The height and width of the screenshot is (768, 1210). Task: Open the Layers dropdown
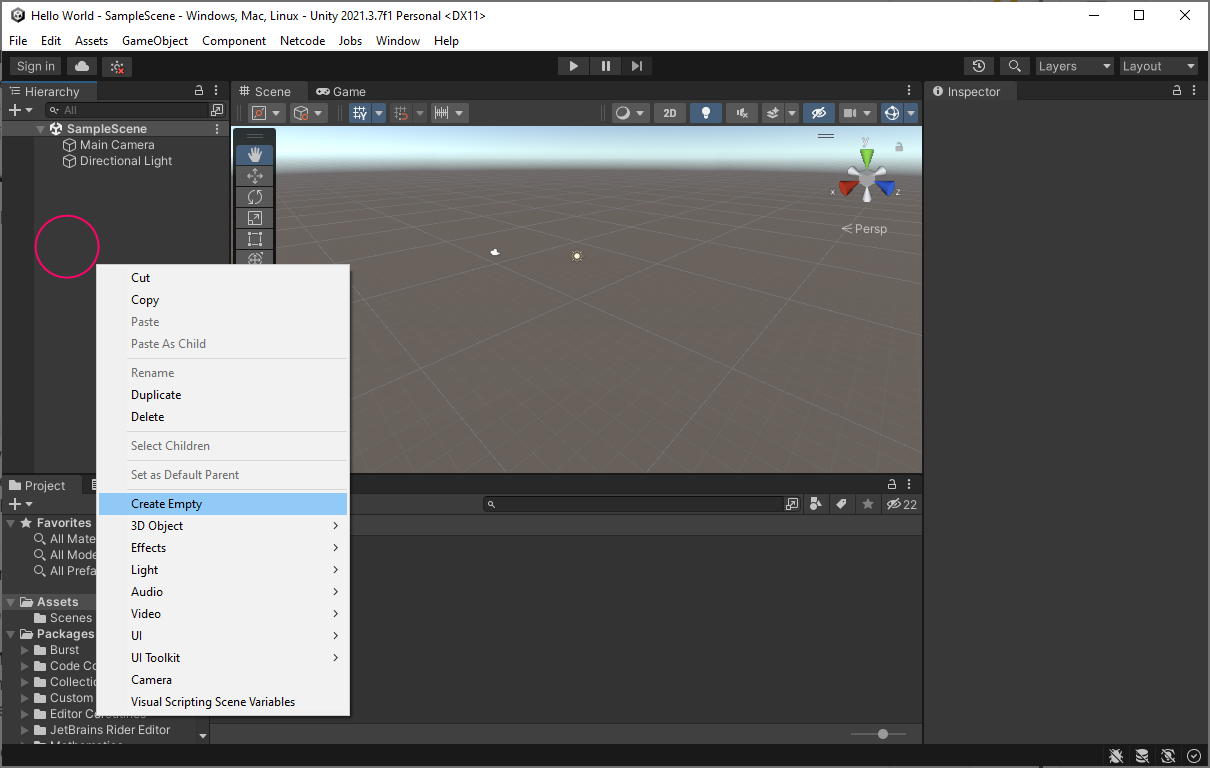1074,66
